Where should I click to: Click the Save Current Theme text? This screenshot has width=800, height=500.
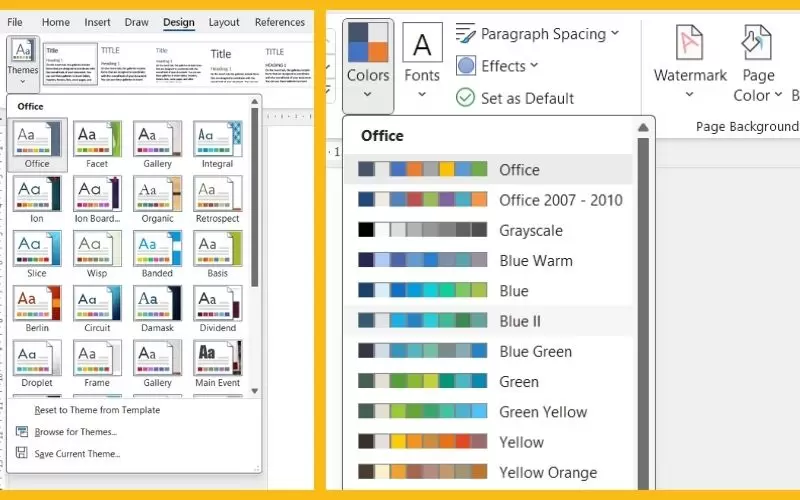[77, 453]
